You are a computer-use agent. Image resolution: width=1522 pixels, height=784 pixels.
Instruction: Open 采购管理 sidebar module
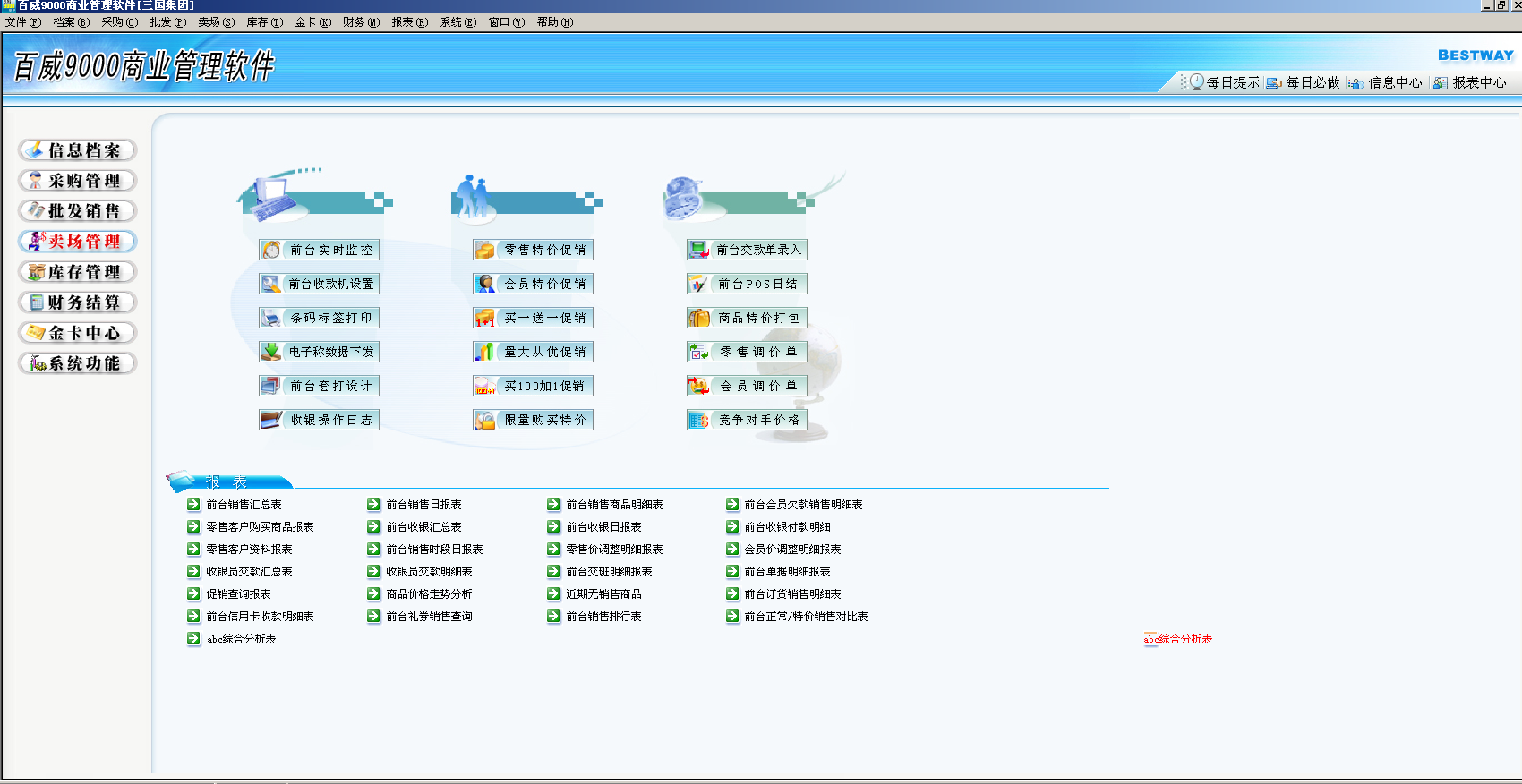78,181
